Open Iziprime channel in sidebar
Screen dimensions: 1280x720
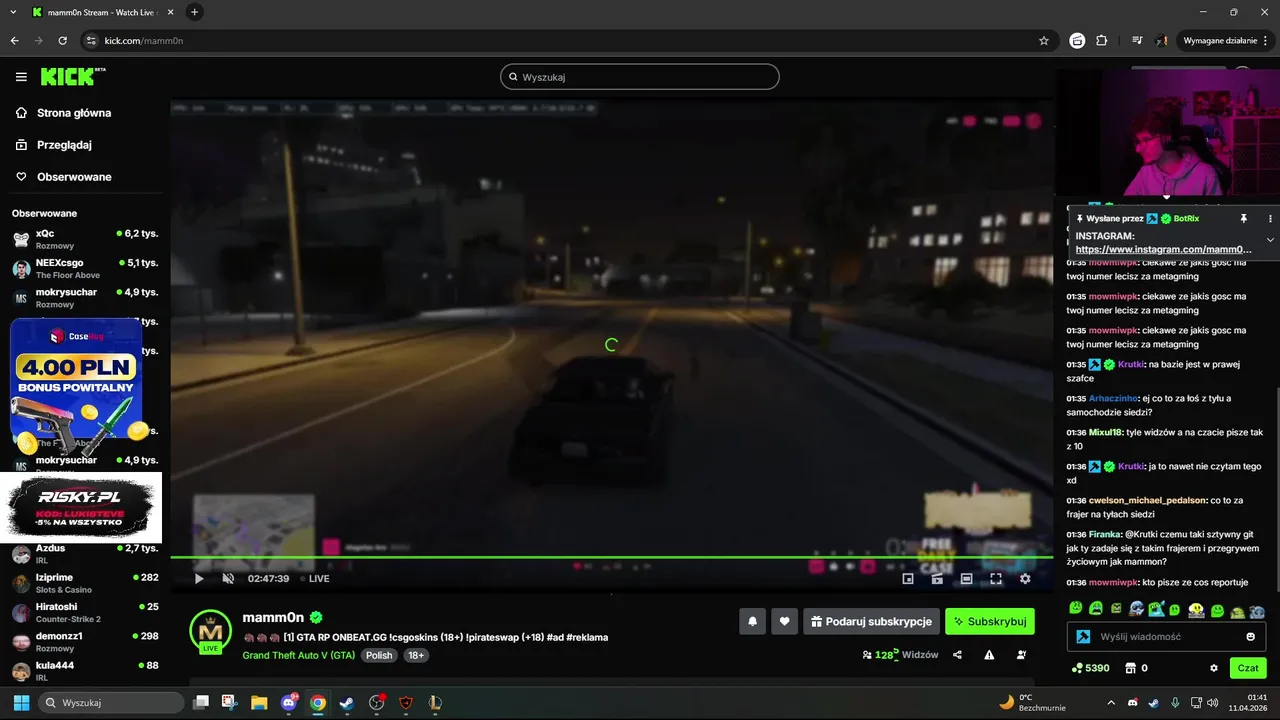(x=85, y=583)
